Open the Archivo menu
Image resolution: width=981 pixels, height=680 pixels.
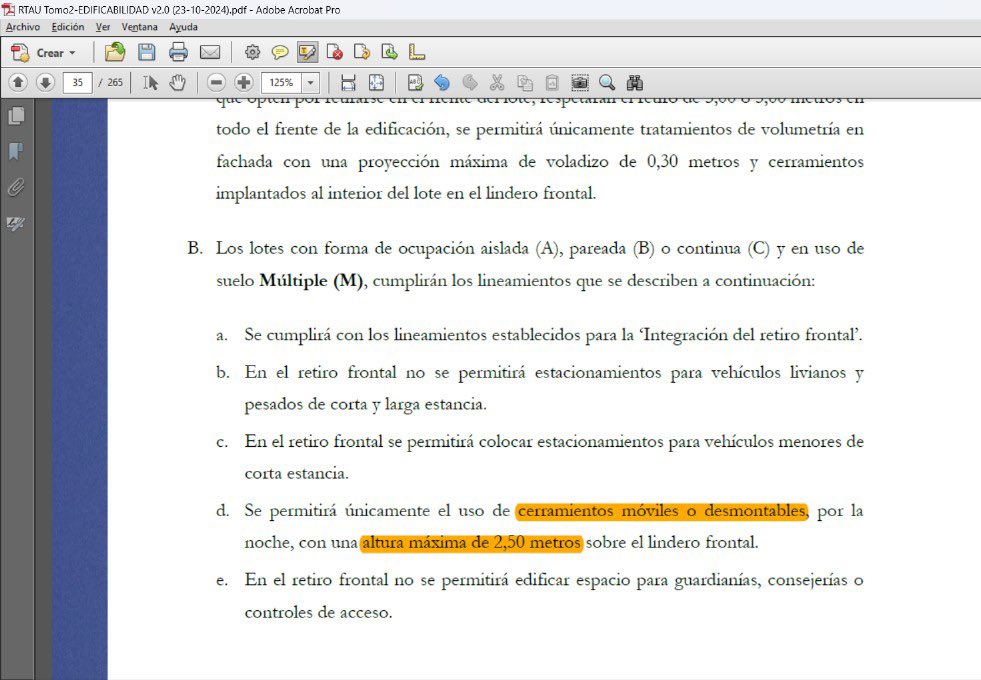[x=23, y=27]
